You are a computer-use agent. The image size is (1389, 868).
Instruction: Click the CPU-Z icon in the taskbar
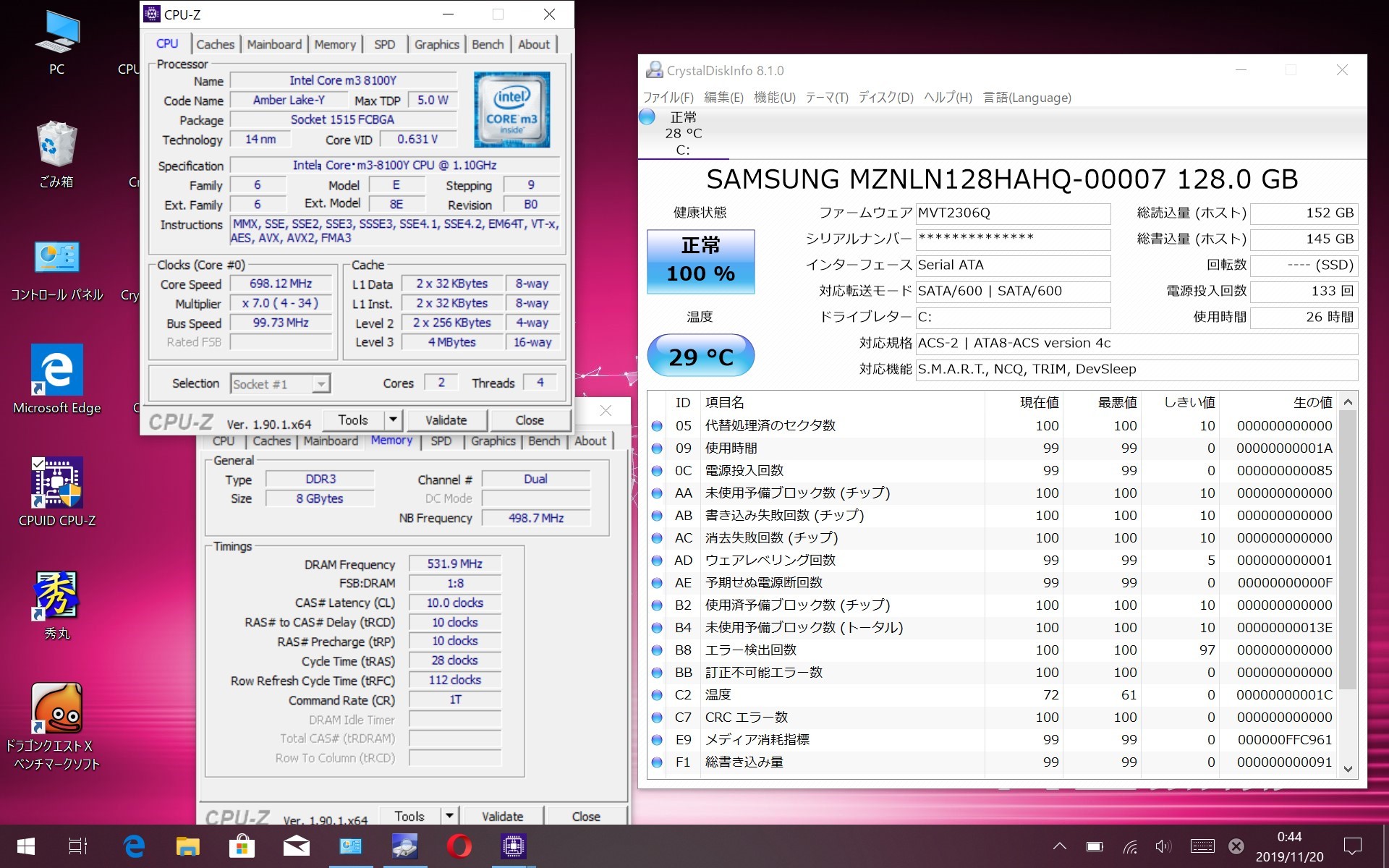[x=513, y=846]
